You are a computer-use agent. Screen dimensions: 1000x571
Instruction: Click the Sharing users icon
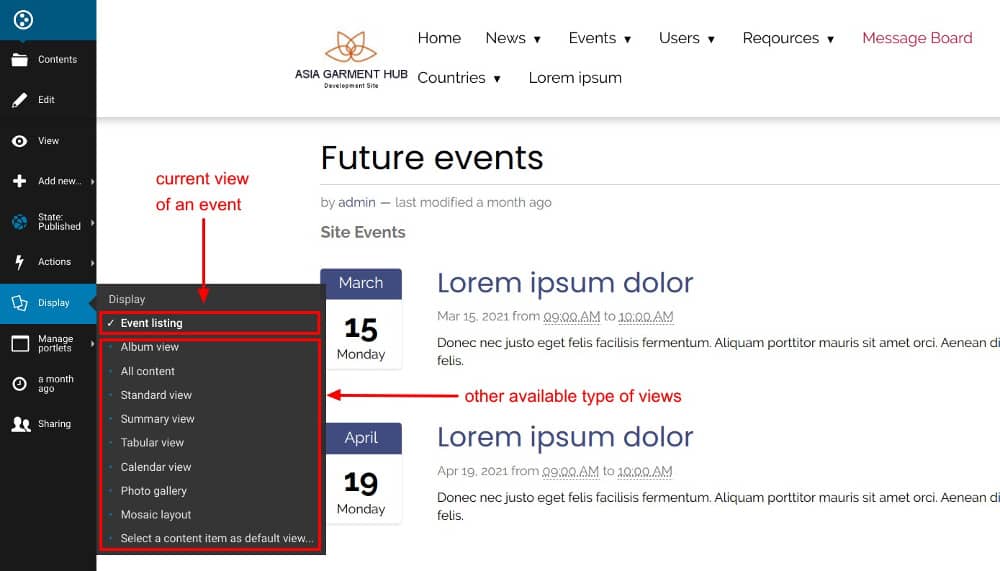coord(20,424)
